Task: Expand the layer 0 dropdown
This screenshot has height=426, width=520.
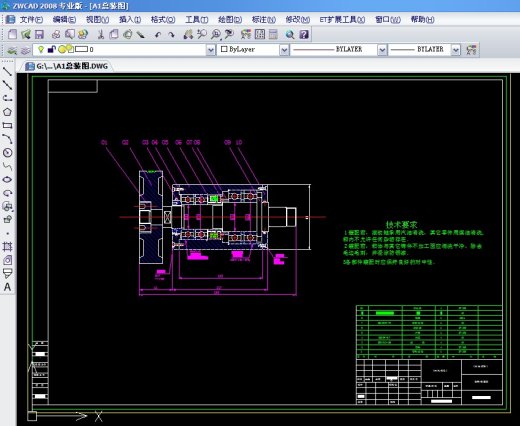Action: [210, 50]
